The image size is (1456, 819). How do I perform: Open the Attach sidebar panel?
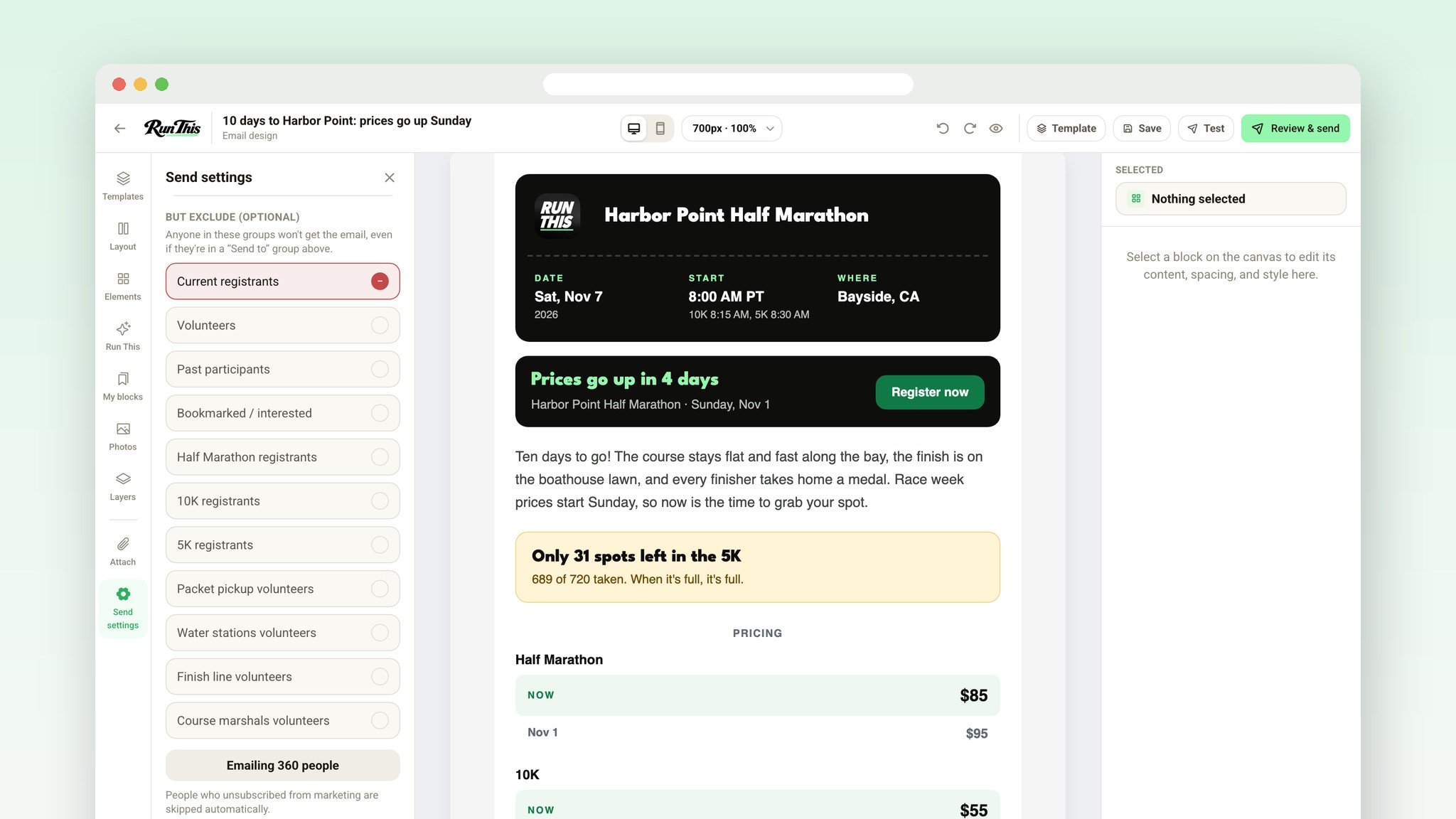(x=123, y=551)
